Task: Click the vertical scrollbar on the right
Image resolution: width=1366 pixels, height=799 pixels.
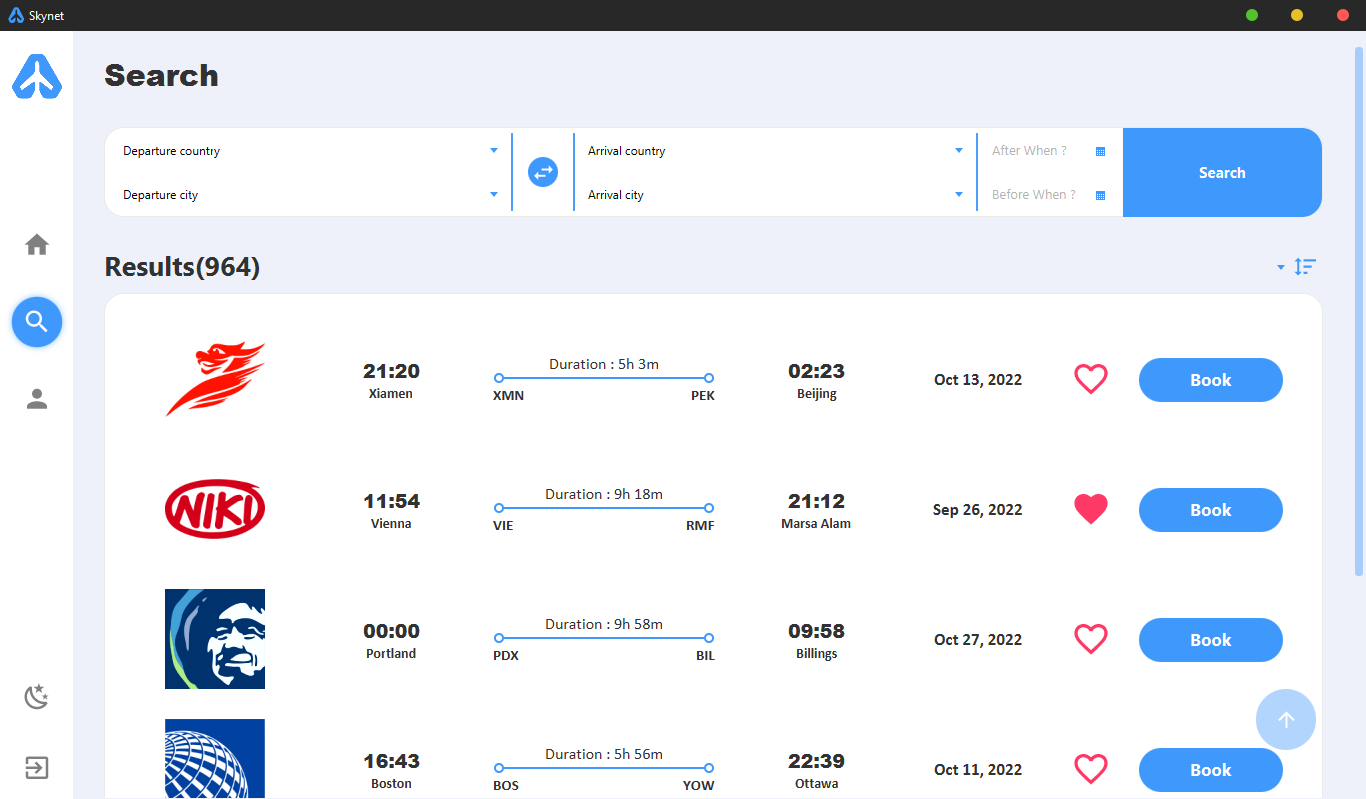Action: [x=1359, y=310]
